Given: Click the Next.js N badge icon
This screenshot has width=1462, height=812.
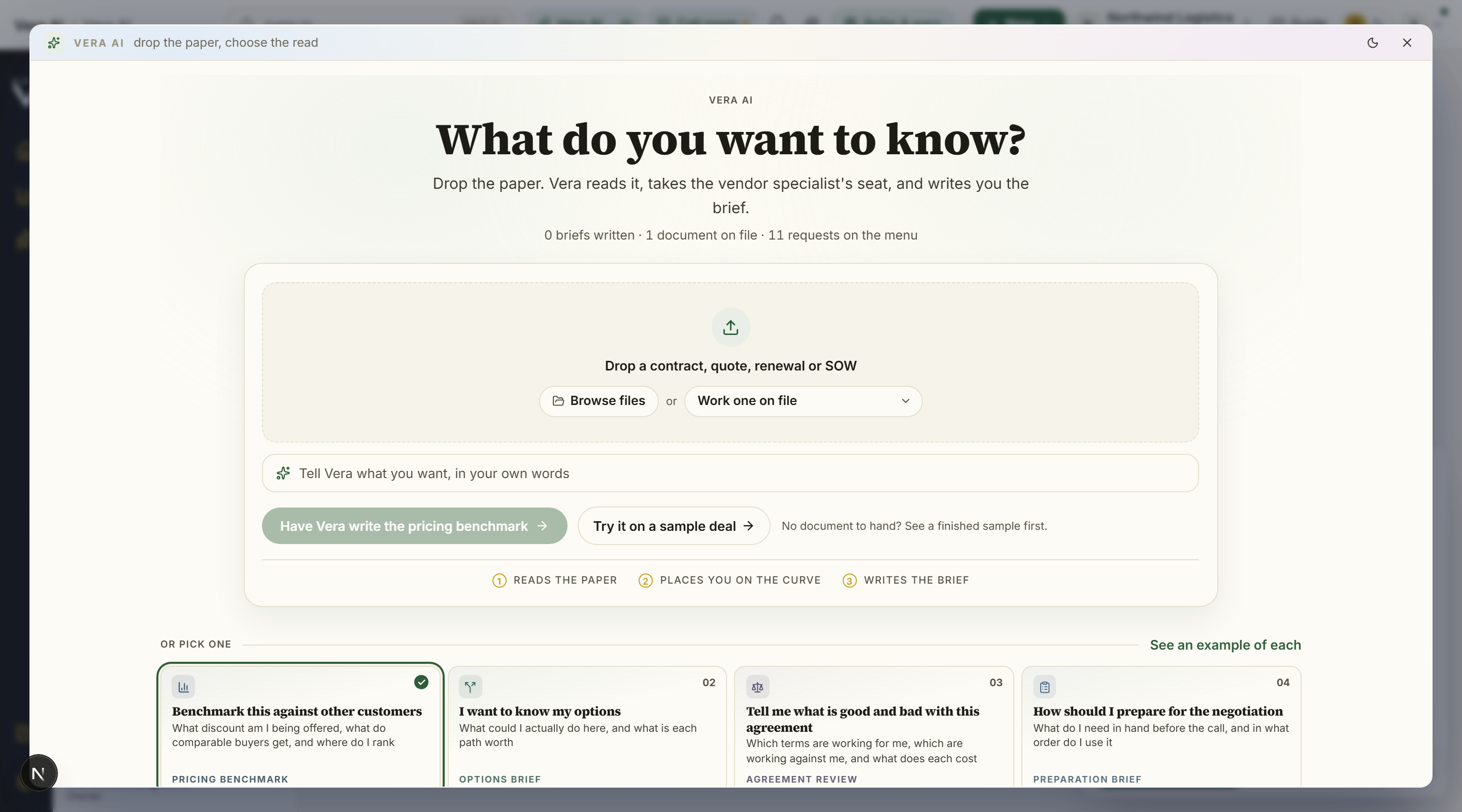Looking at the screenshot, I should click(39, 773).
